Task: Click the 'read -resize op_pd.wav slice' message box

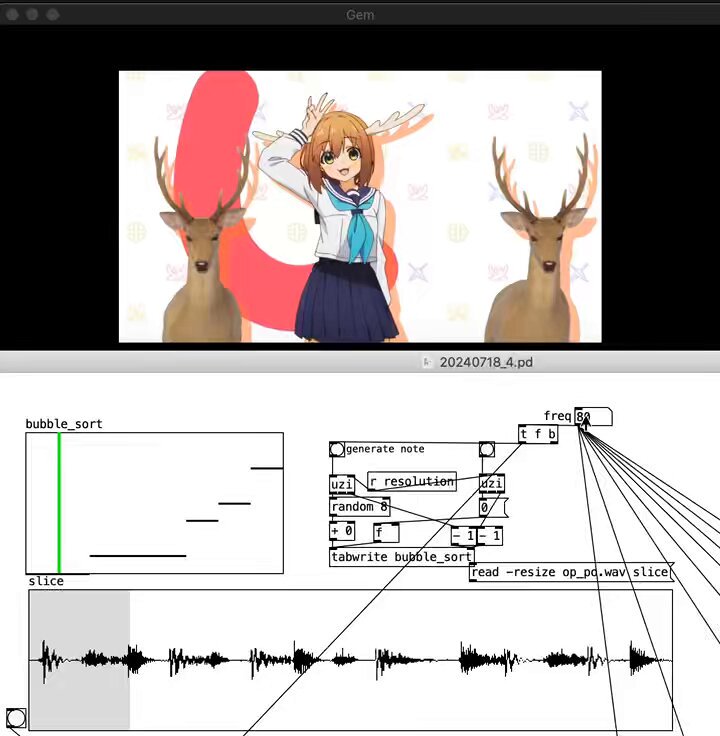Action: point(572,572)
